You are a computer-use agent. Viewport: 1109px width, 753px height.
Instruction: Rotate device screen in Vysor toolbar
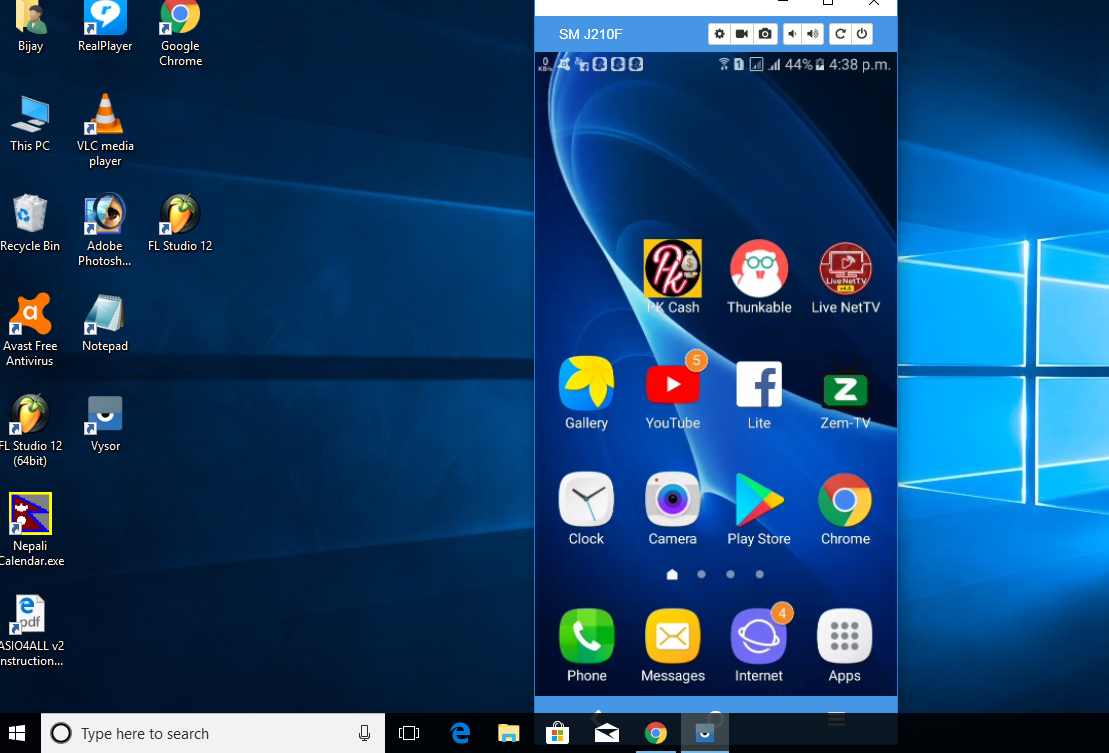pos(840,34)
